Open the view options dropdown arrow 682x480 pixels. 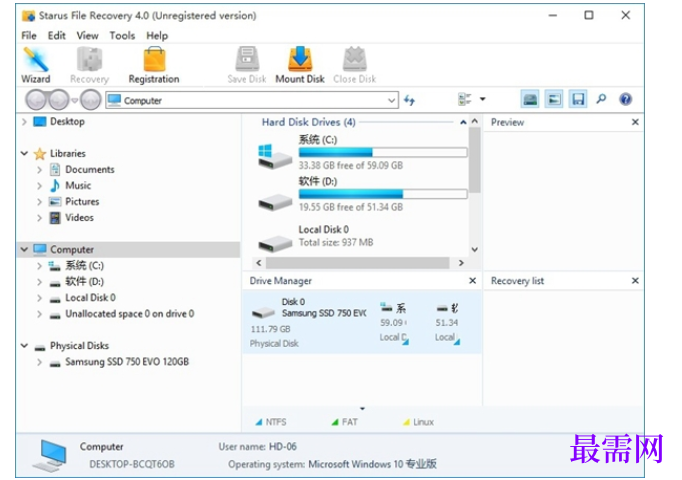point(482,99)
